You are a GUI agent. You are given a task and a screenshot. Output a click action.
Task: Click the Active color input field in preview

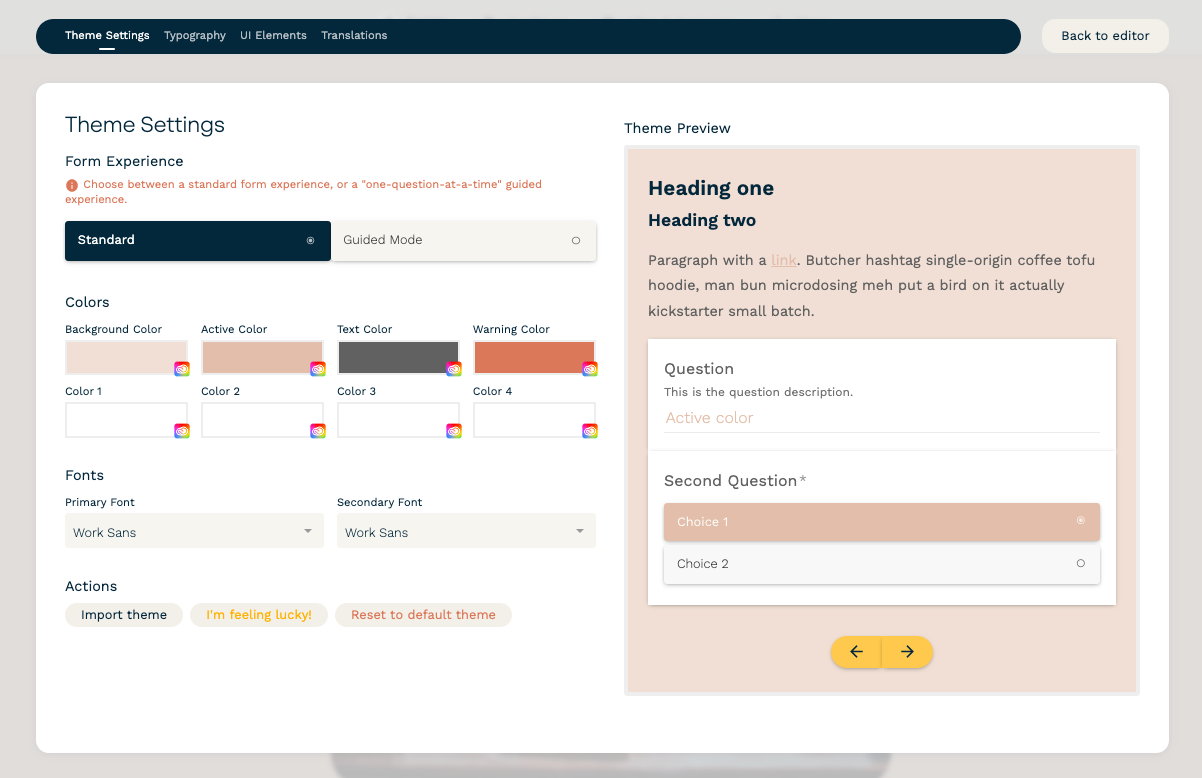(x=881, y=418)
